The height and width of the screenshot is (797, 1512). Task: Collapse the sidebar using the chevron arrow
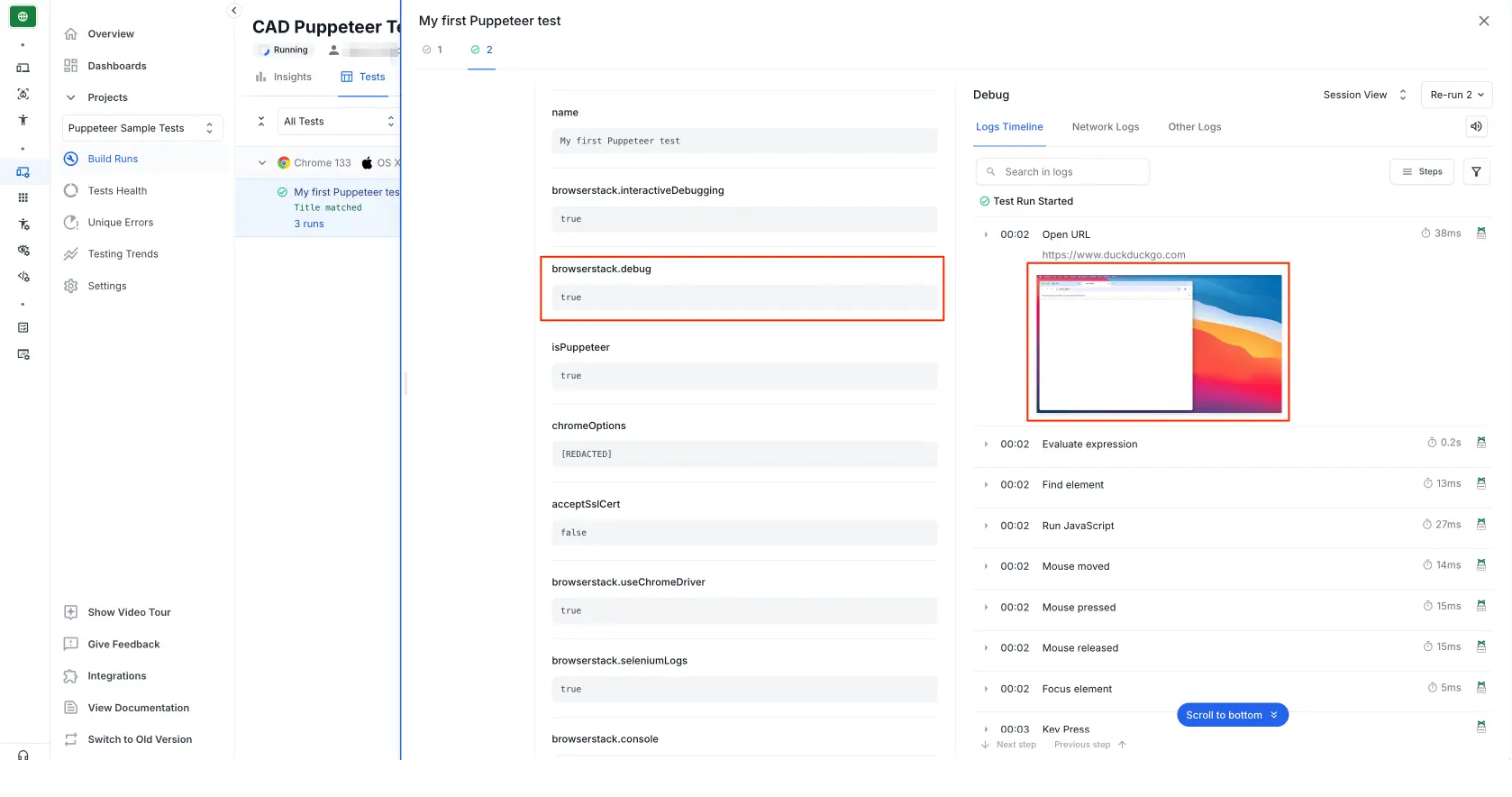pos(234,11)
